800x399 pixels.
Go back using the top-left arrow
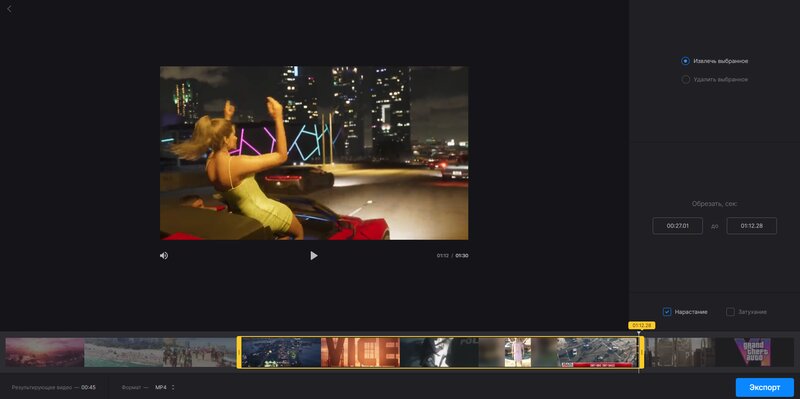pyautogui.click(x=9, y=9)
